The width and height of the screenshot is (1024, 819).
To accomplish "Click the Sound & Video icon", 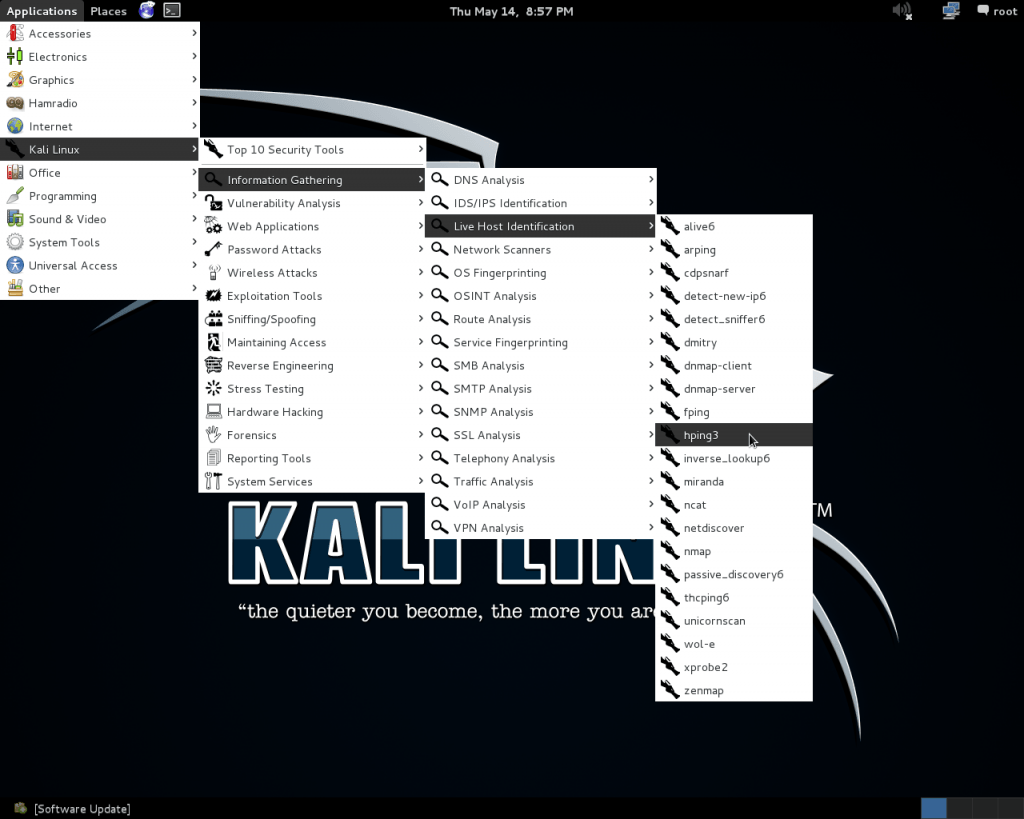I will click(15, 219).
